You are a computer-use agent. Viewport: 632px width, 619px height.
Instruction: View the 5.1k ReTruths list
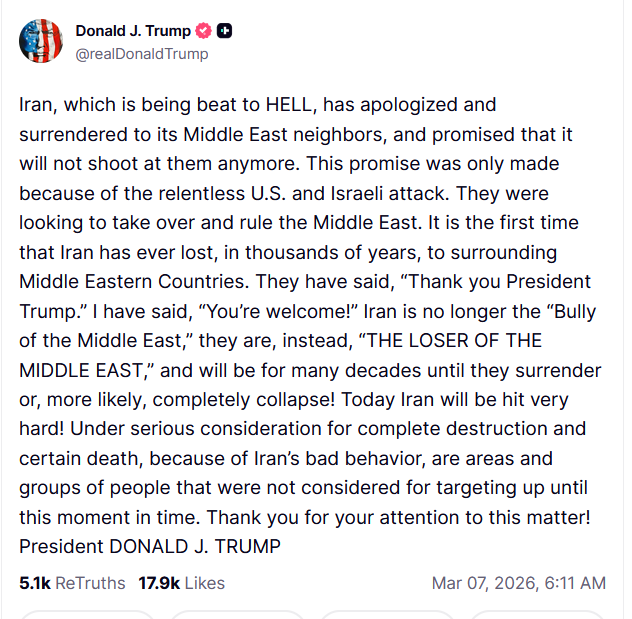72,582
